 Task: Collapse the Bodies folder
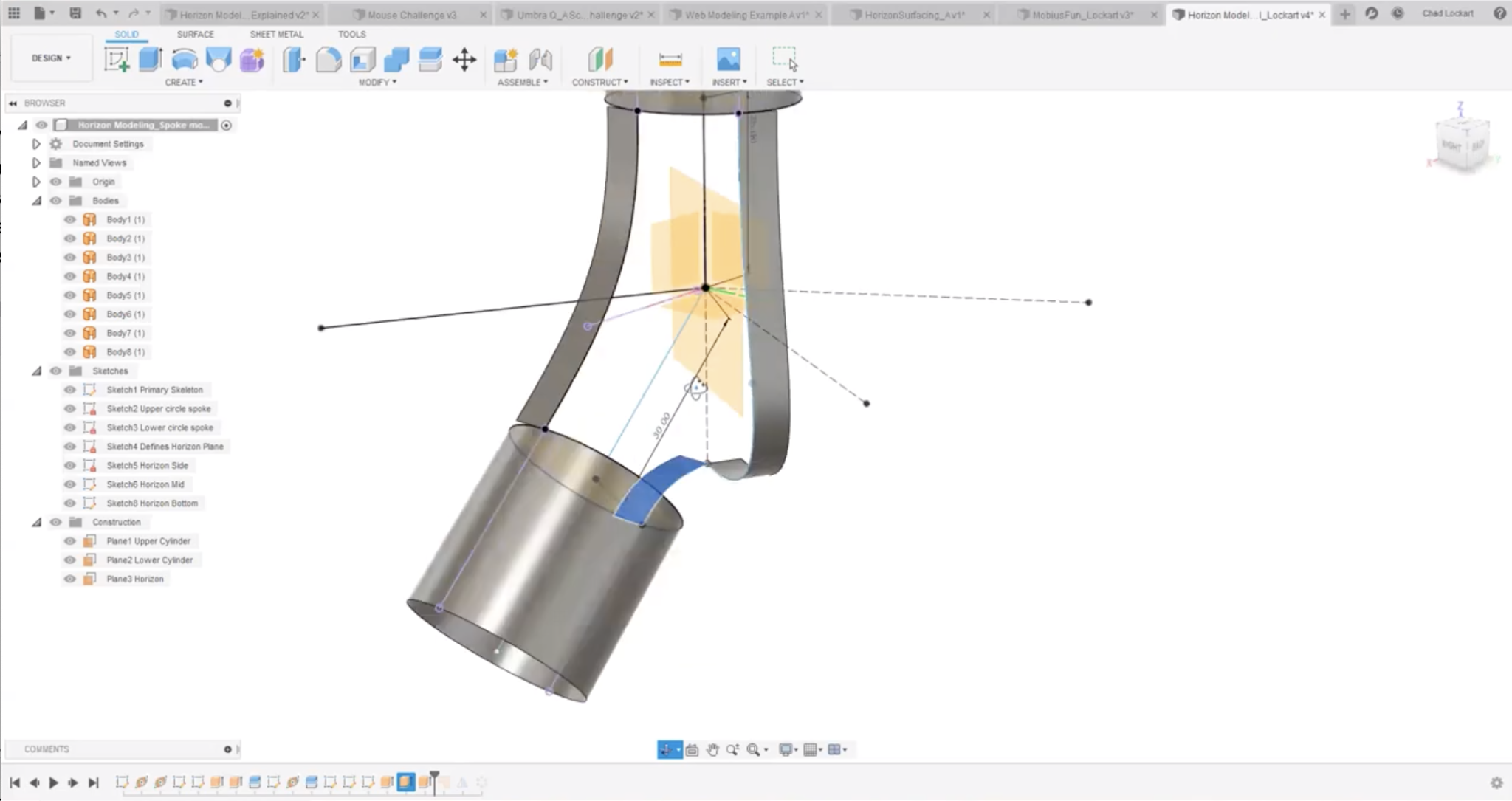[x=36, y=200]
